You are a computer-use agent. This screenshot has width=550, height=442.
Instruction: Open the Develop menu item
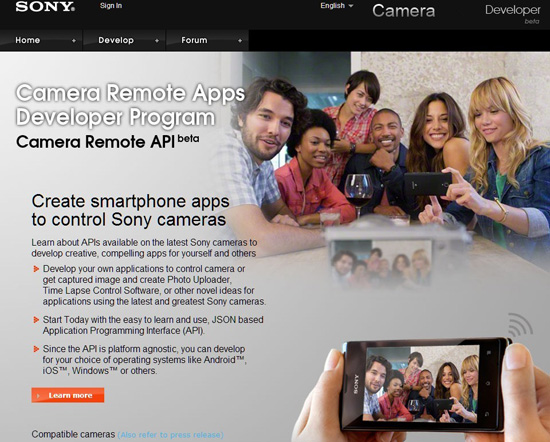pyautogui.click(x=116, y=40)
